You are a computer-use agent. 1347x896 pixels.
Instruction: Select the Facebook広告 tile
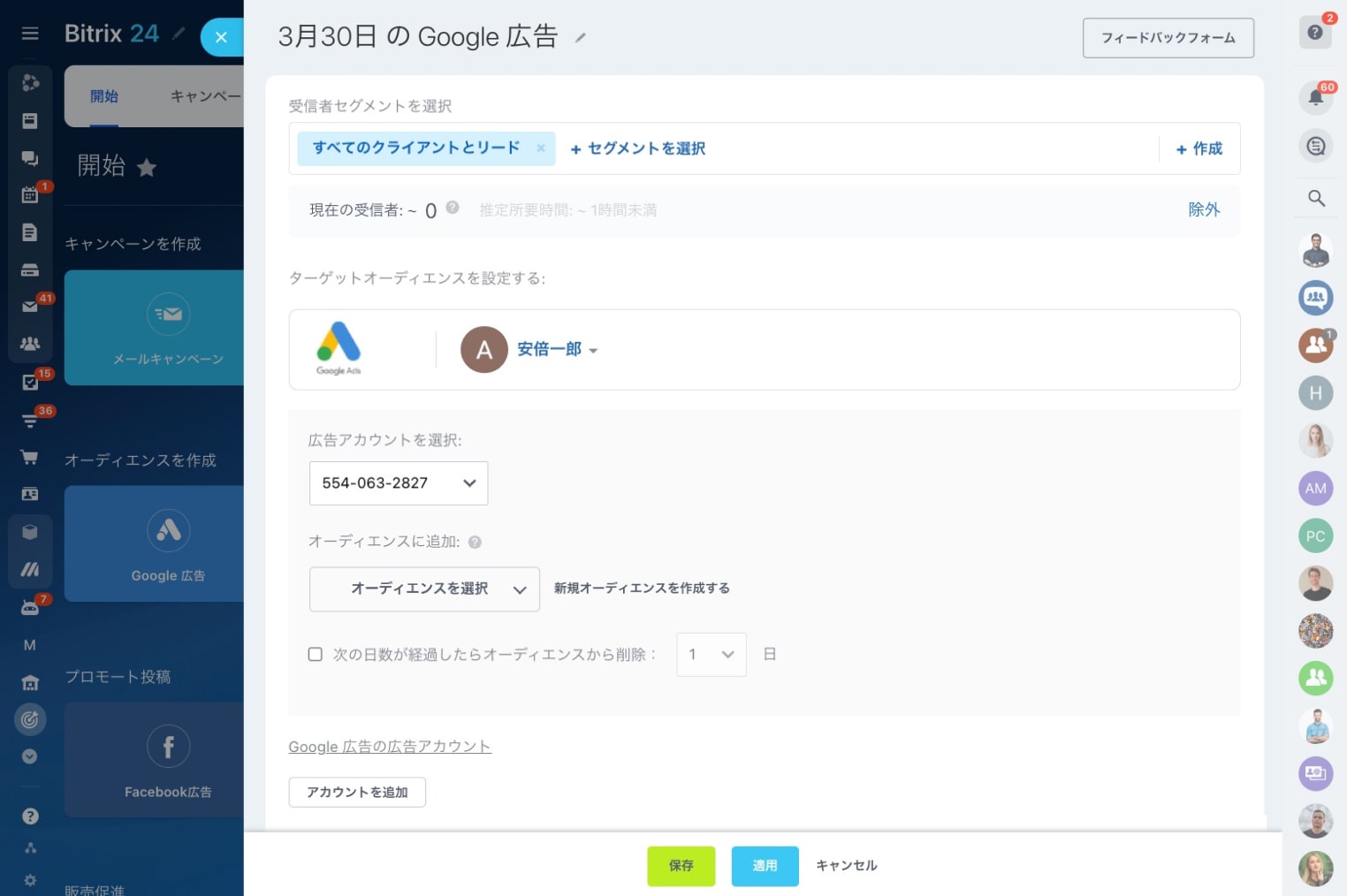(154, 760)
